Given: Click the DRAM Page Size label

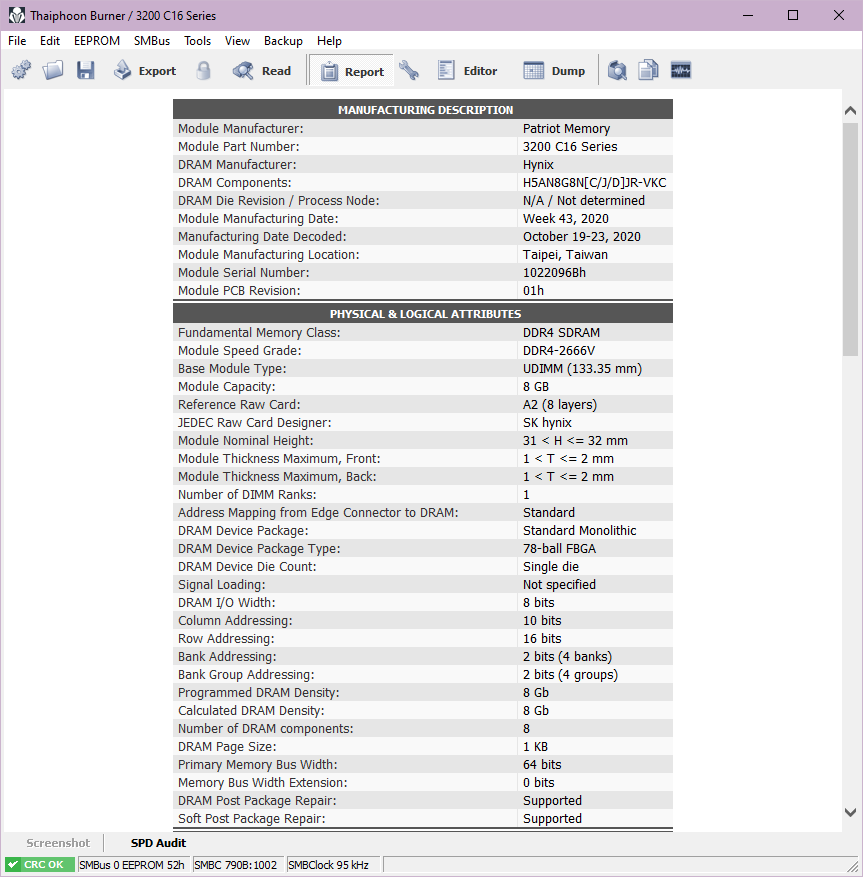Looking at the screenshot, I should click(227, 747).
